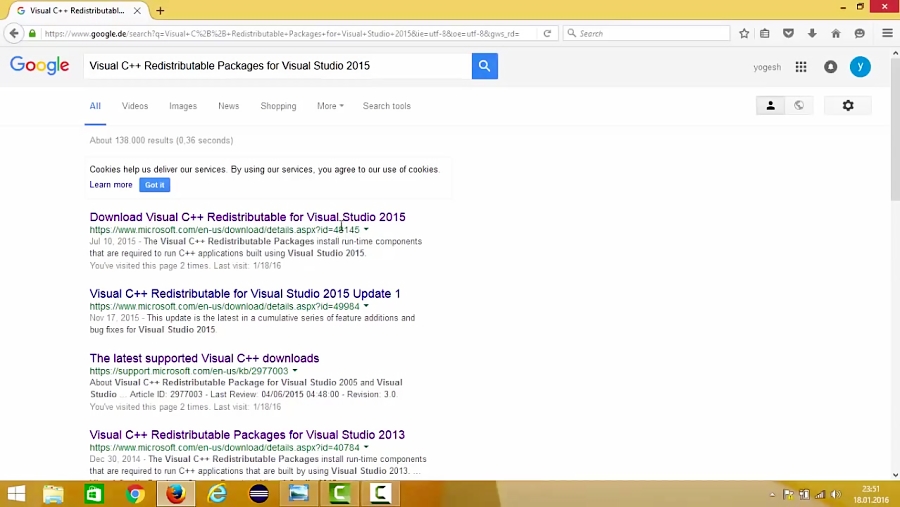Viewport: 900px width, 507px height.
Task: Open the Firefox hamburger menu
Action: (887, 33)
